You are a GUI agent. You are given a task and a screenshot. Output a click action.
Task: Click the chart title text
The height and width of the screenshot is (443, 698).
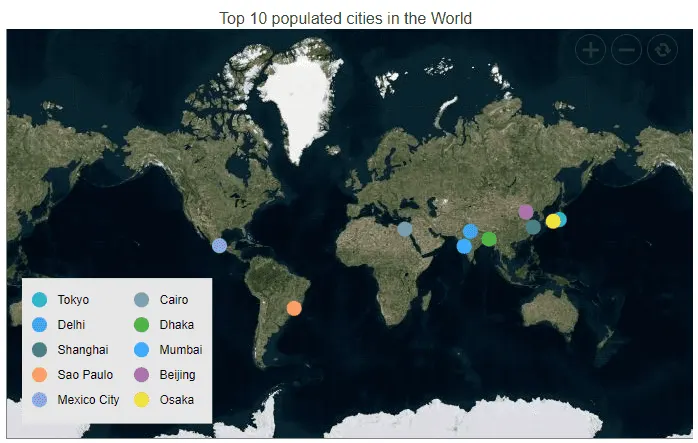click(x=345, y=18)
